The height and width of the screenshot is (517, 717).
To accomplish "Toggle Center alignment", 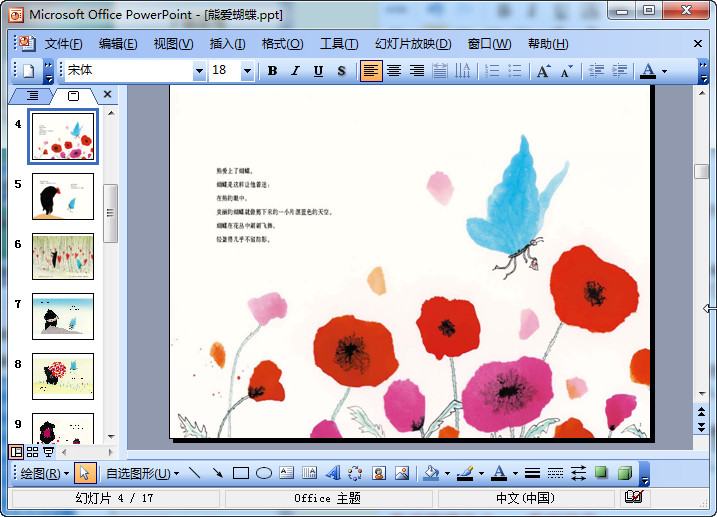I will click(x=394, y=71).
